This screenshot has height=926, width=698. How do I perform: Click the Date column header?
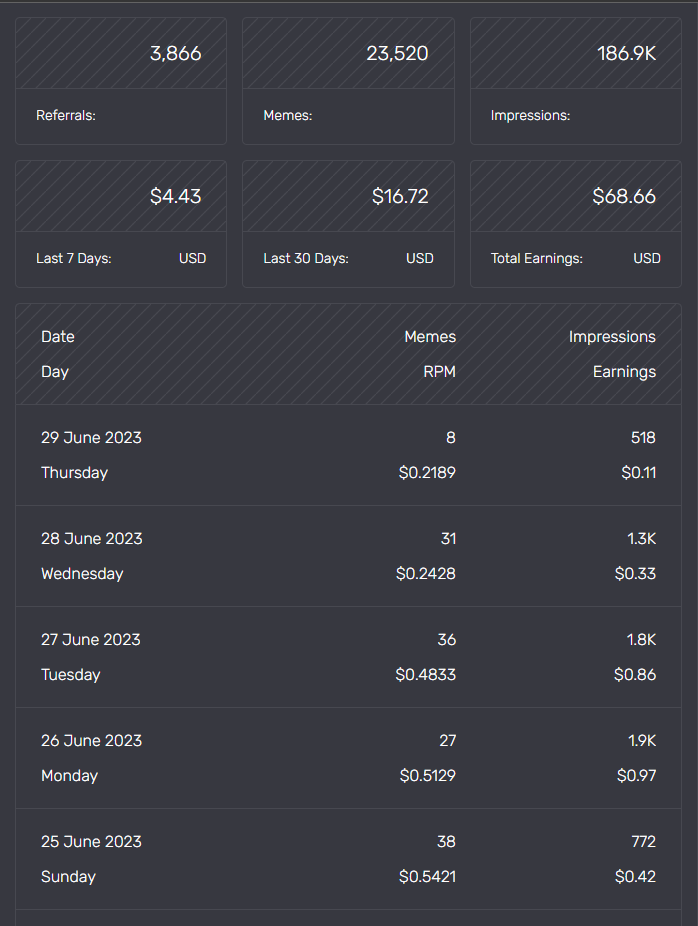click(x=58, y=337)
